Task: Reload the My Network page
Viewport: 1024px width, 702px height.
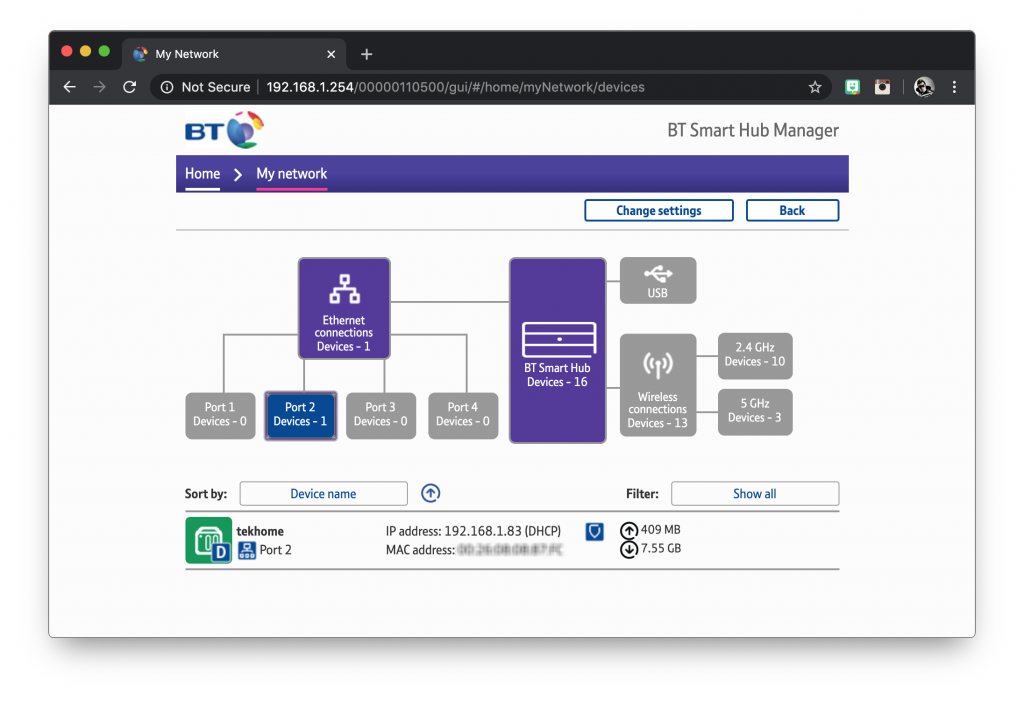Action: point(129,87)
